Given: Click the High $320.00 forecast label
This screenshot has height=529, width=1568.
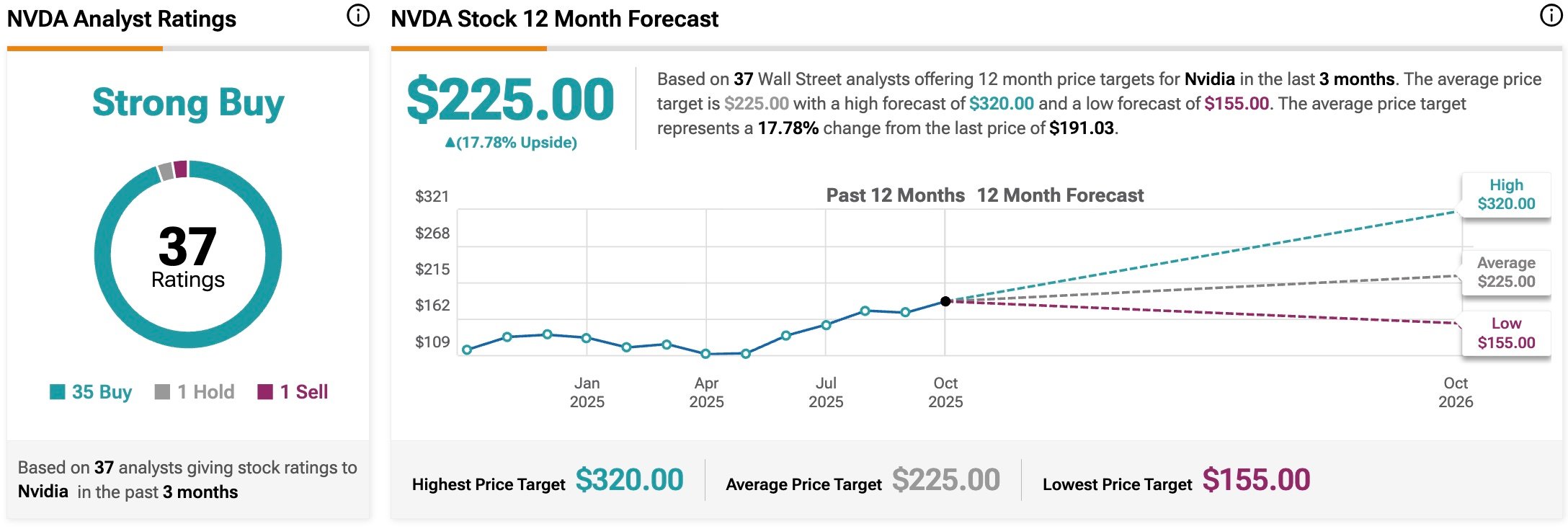Looking at the screenshot, I should point(1506,195).
